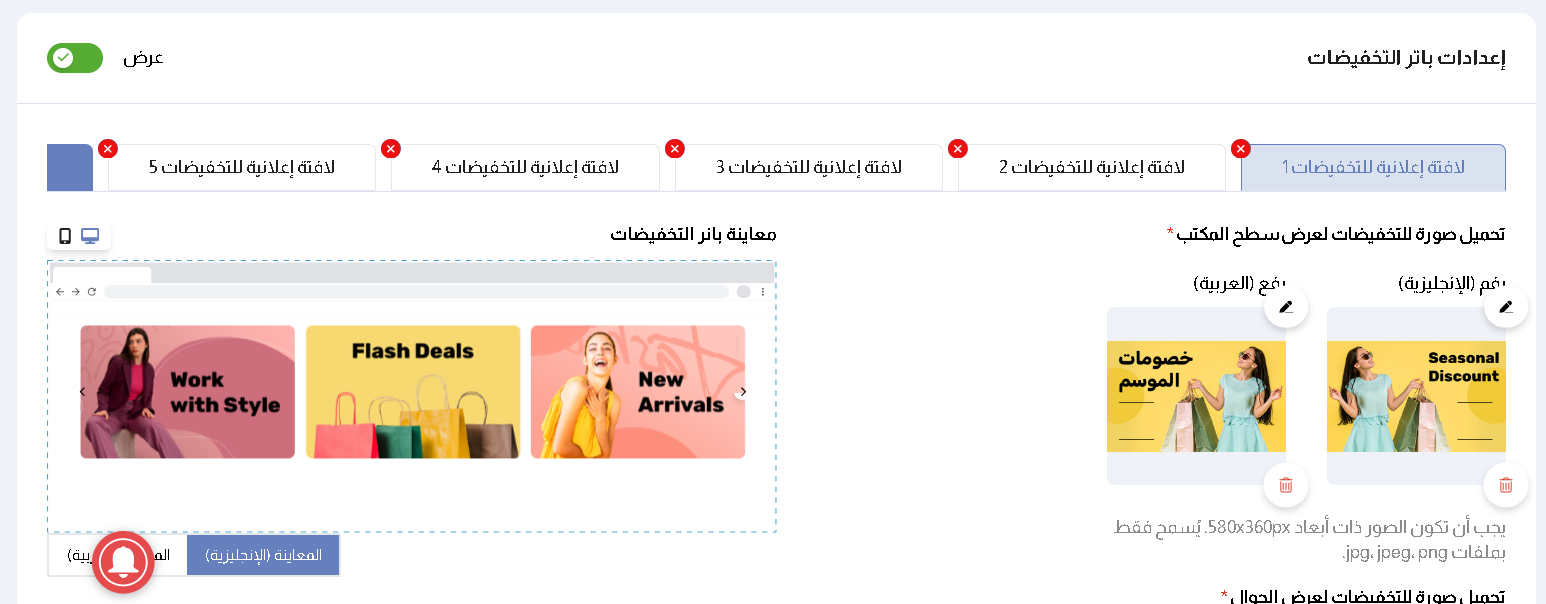Select المعاينة (الإنجليزية) preview button

(263, 555)
